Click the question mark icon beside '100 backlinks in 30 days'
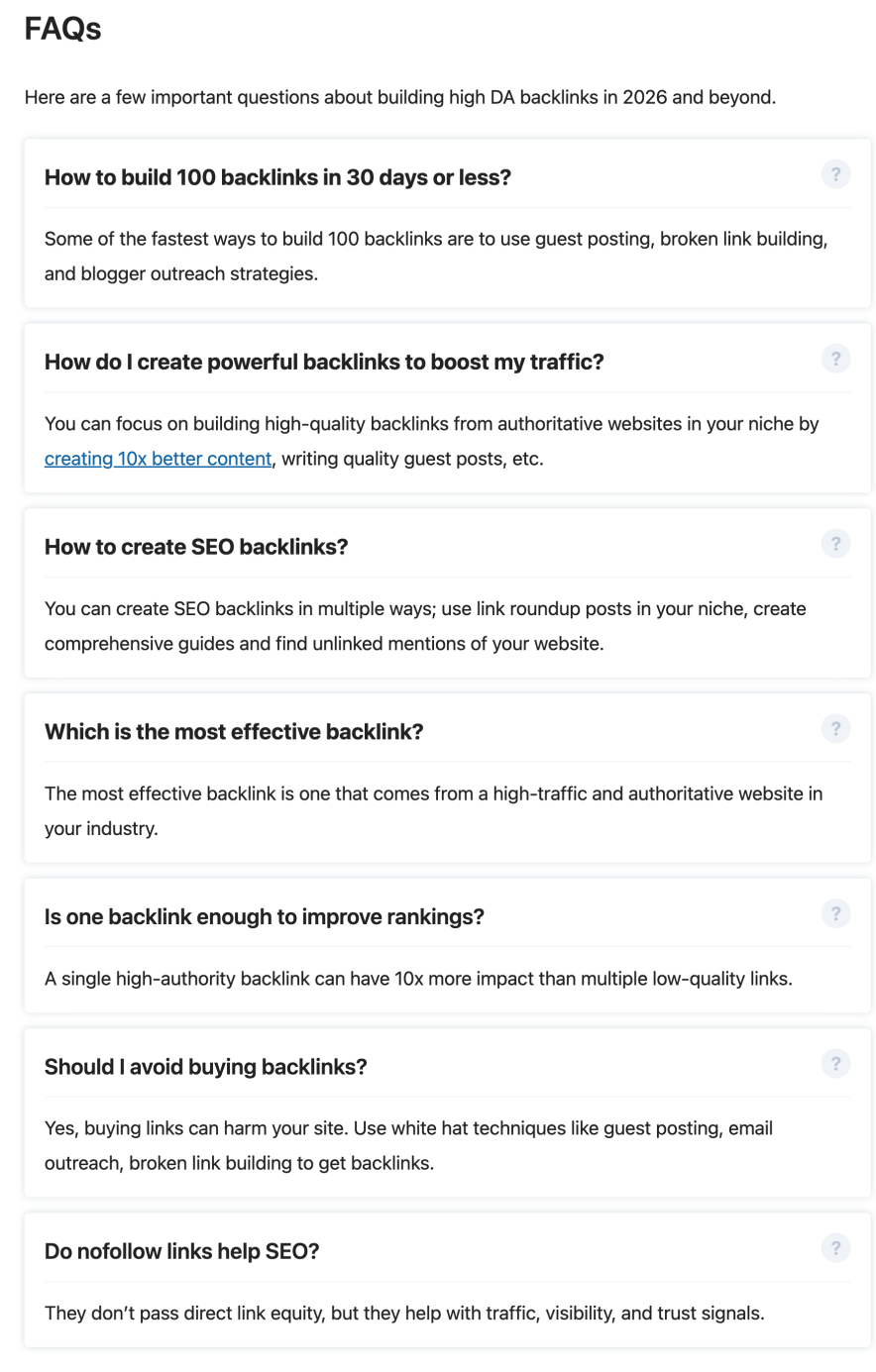876x1372 pixels. (835, 174)
